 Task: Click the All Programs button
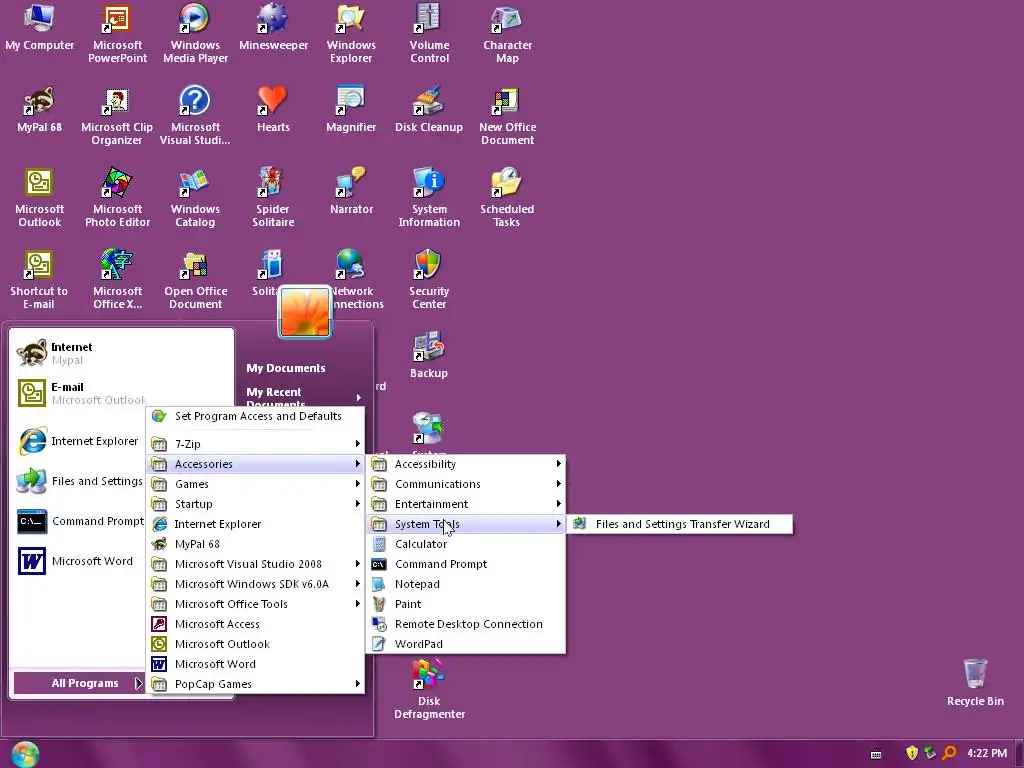[x=79, y=683]
